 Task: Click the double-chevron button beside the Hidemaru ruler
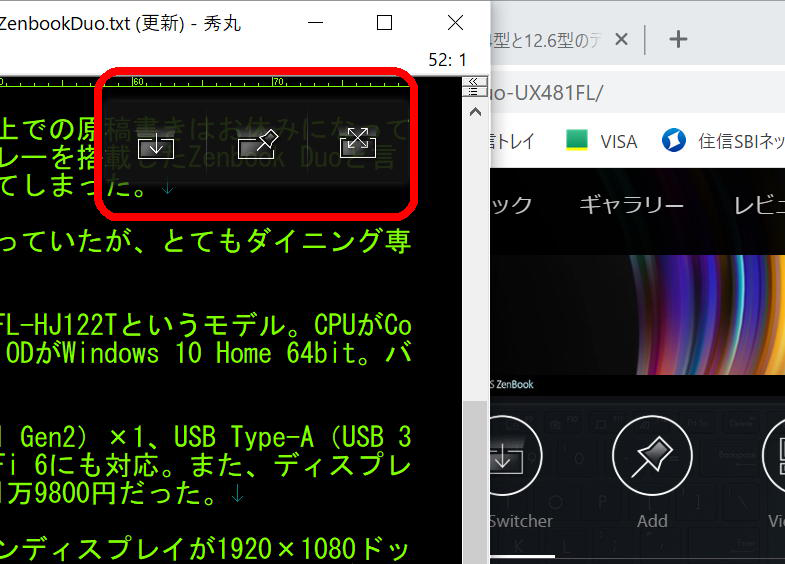click(x=474, y=81)
